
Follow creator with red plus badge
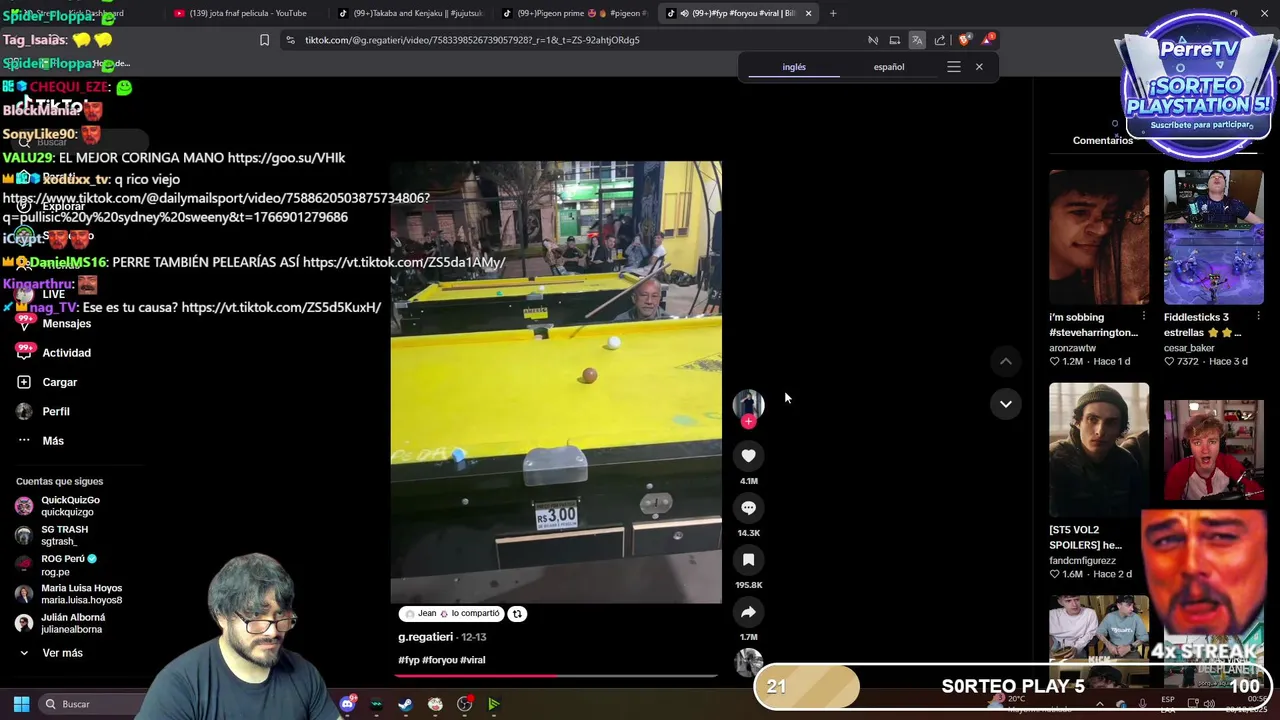pos(748,421)
